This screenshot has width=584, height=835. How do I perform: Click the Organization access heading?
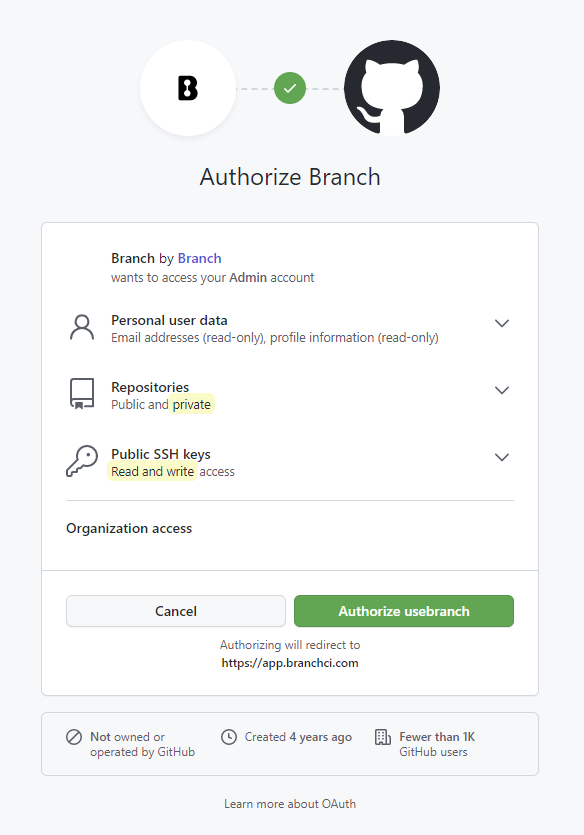(129, 528)
